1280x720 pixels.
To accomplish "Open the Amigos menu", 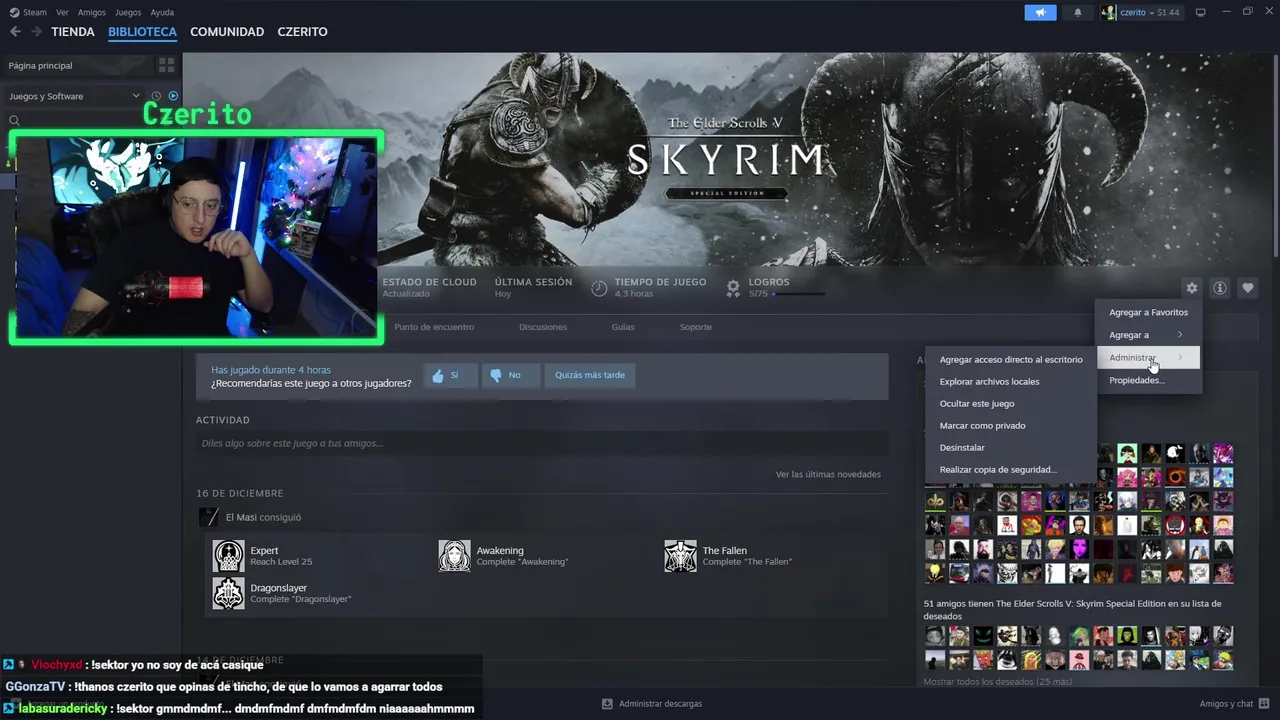I will coord(92,12).
